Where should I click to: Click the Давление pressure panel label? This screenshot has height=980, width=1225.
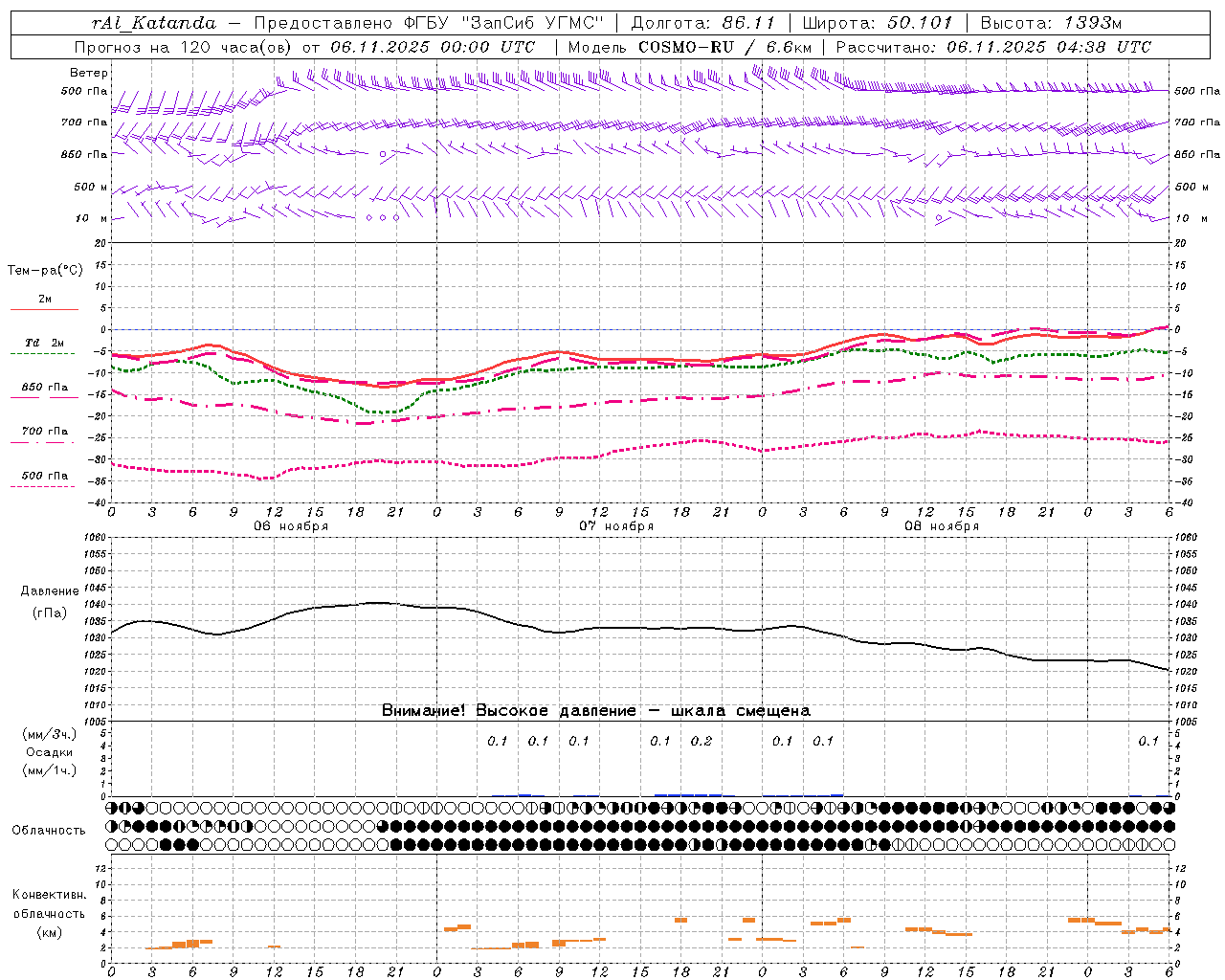(49, 591)
